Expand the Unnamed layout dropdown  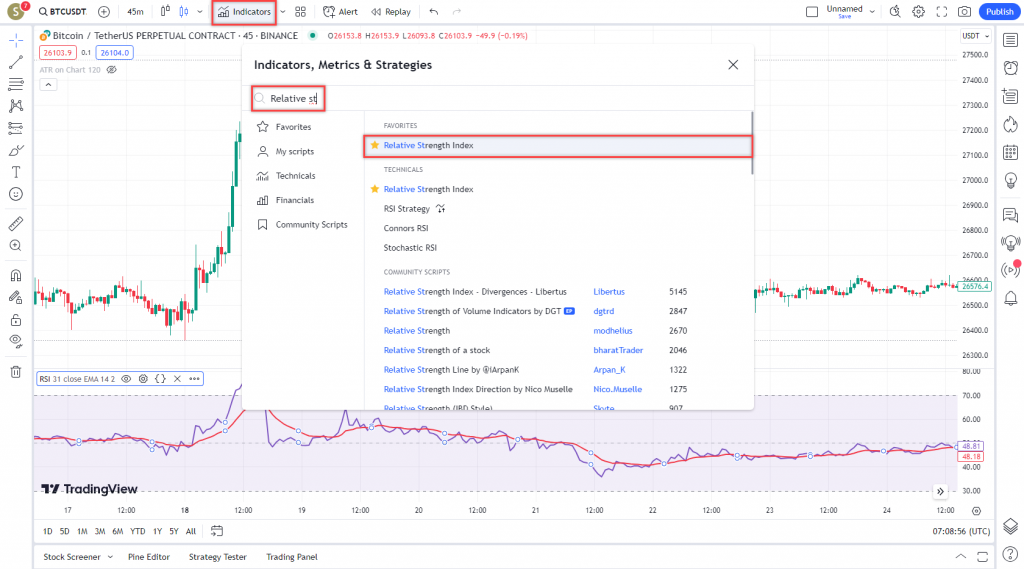[x=872, y=12]
